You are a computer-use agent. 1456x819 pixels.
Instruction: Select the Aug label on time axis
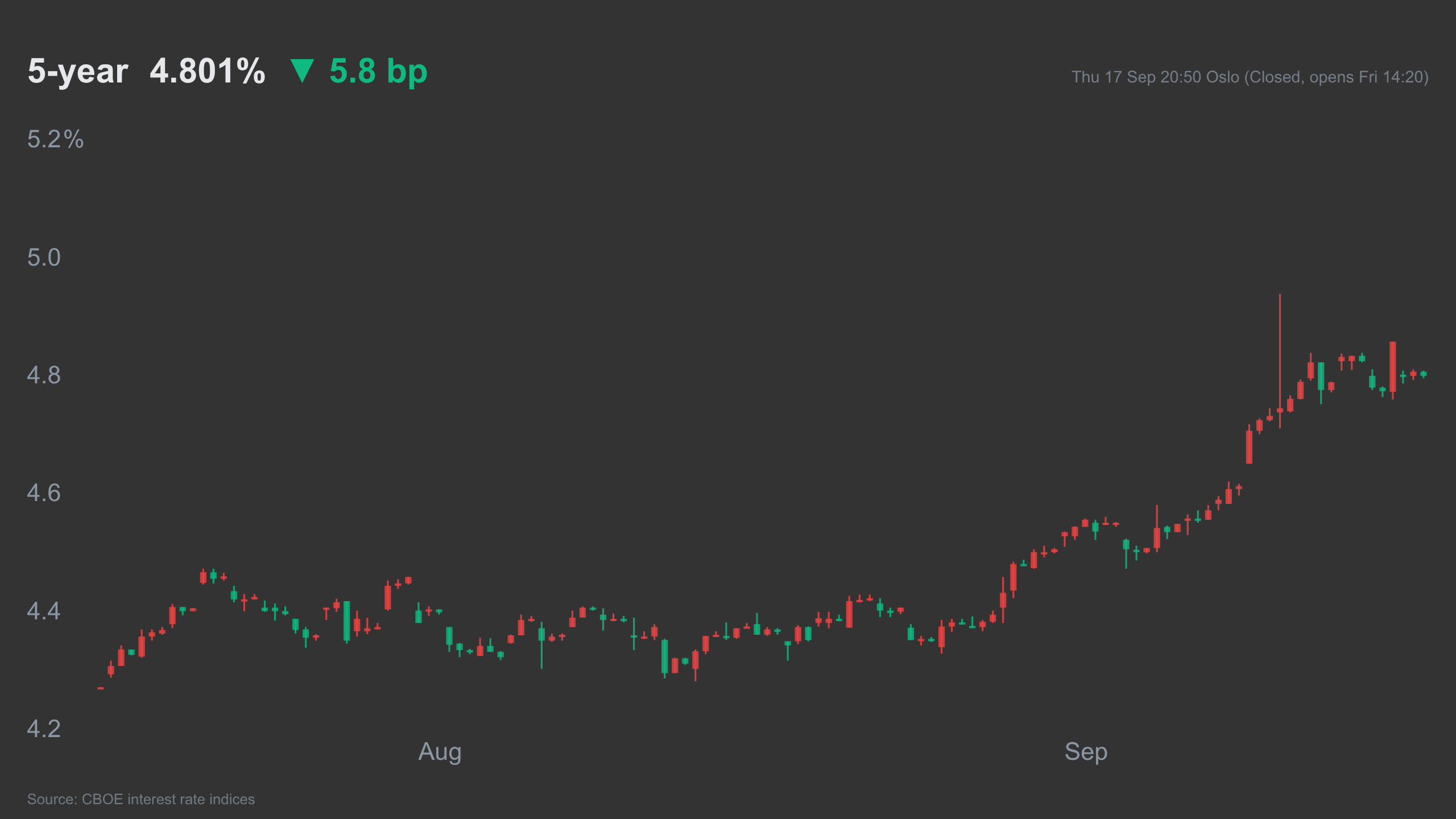[440, 752]
